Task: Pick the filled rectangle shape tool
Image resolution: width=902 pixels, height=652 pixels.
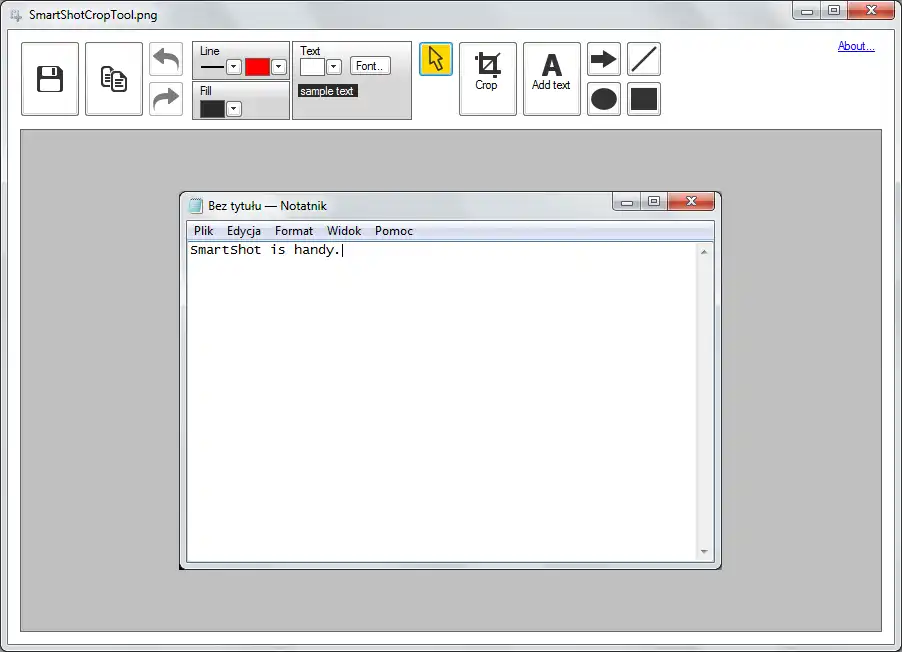Action: click(644, 99)
